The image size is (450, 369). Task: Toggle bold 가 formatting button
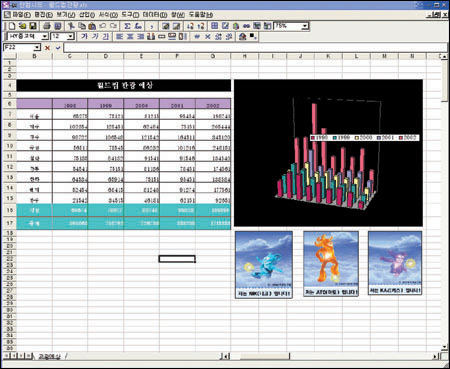click(x=84, y=36)
